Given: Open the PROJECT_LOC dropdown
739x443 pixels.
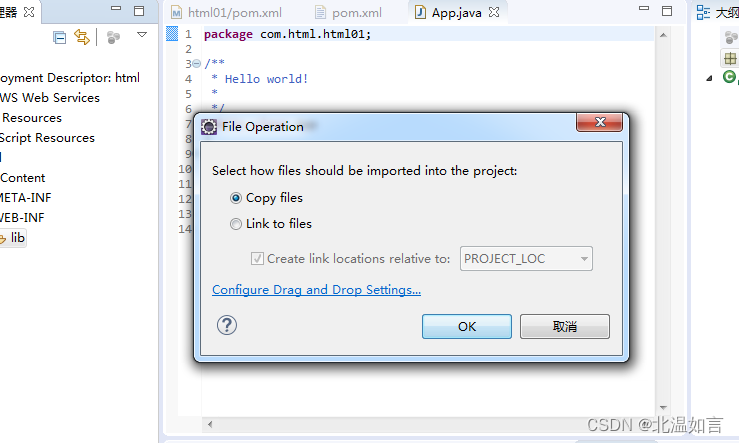Looking at the screenshot, I should (526, 258).
